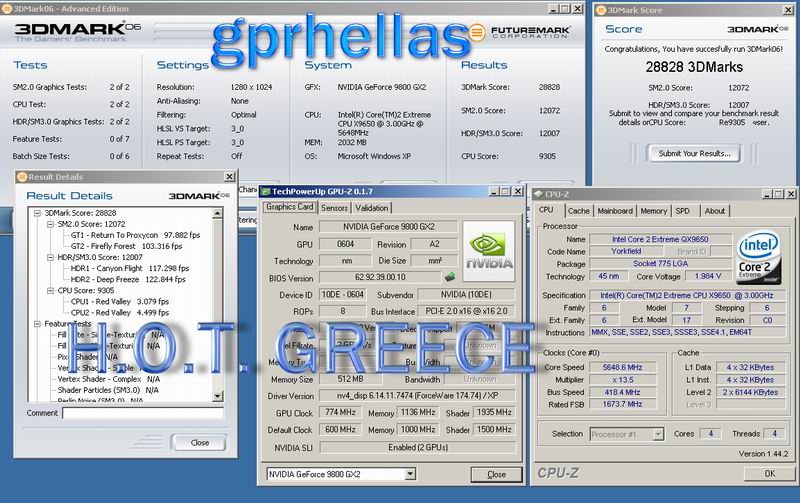The width and height of the screenshot is (800, 503).
Task: Click scroll up arrow in Result Details tree
Action: [217, 213]
